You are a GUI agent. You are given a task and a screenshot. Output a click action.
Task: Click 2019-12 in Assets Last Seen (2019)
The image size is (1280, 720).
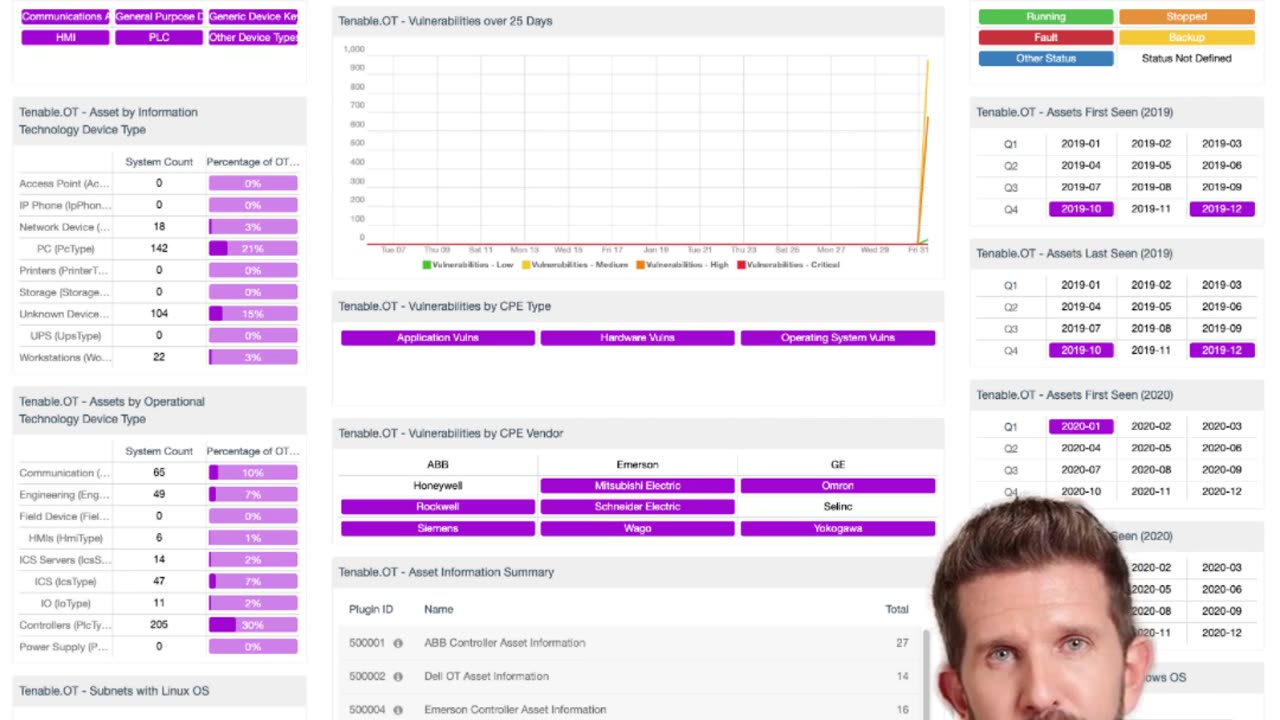(1222, 351)
